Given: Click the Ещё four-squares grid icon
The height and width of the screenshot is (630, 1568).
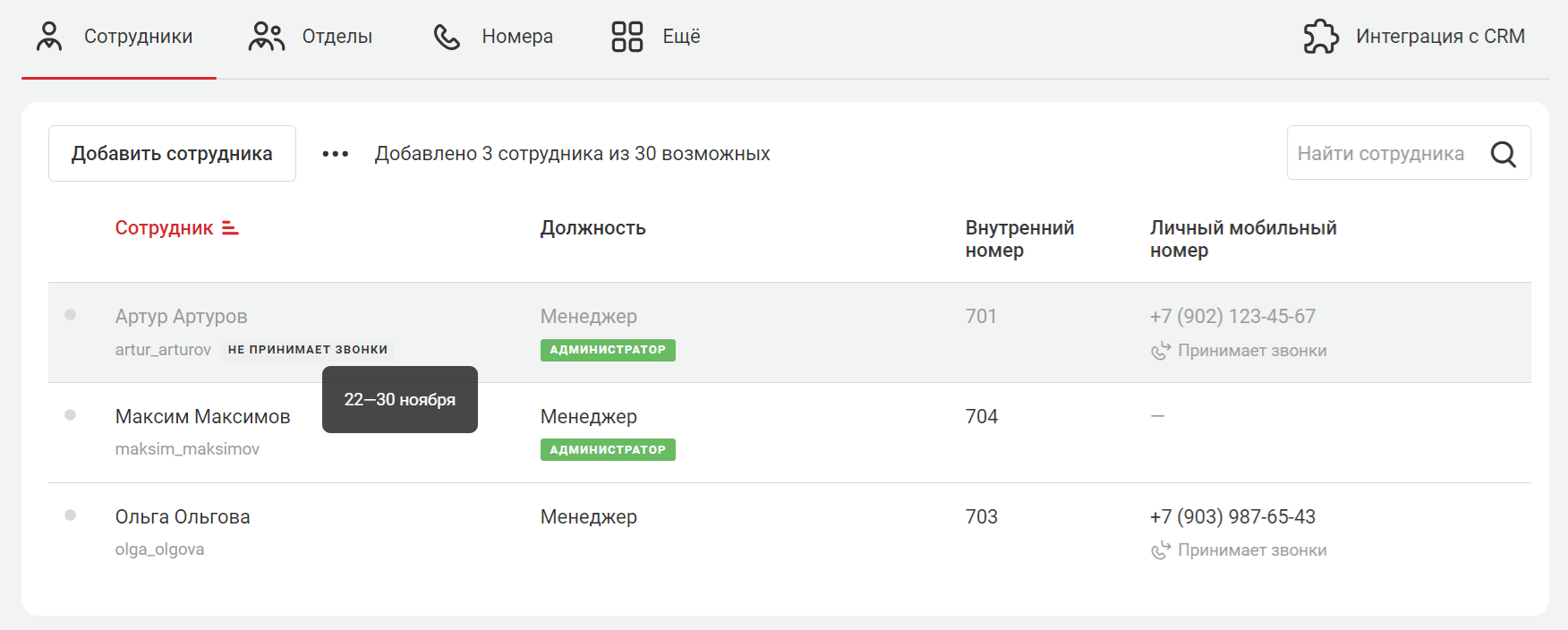Looking at the screenshot, I should [626, 37].
